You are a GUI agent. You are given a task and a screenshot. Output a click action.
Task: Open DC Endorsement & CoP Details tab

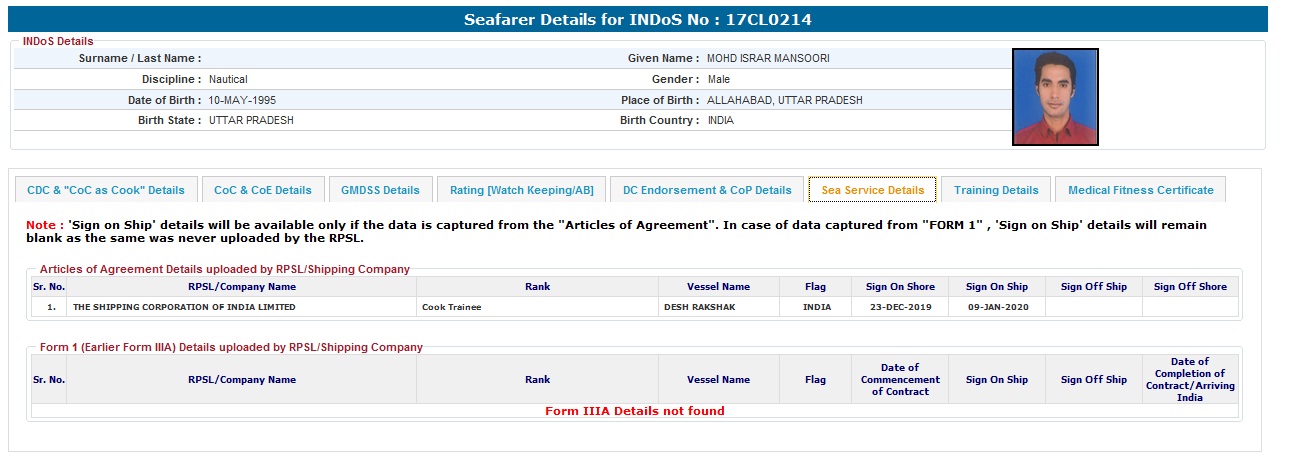706,190
